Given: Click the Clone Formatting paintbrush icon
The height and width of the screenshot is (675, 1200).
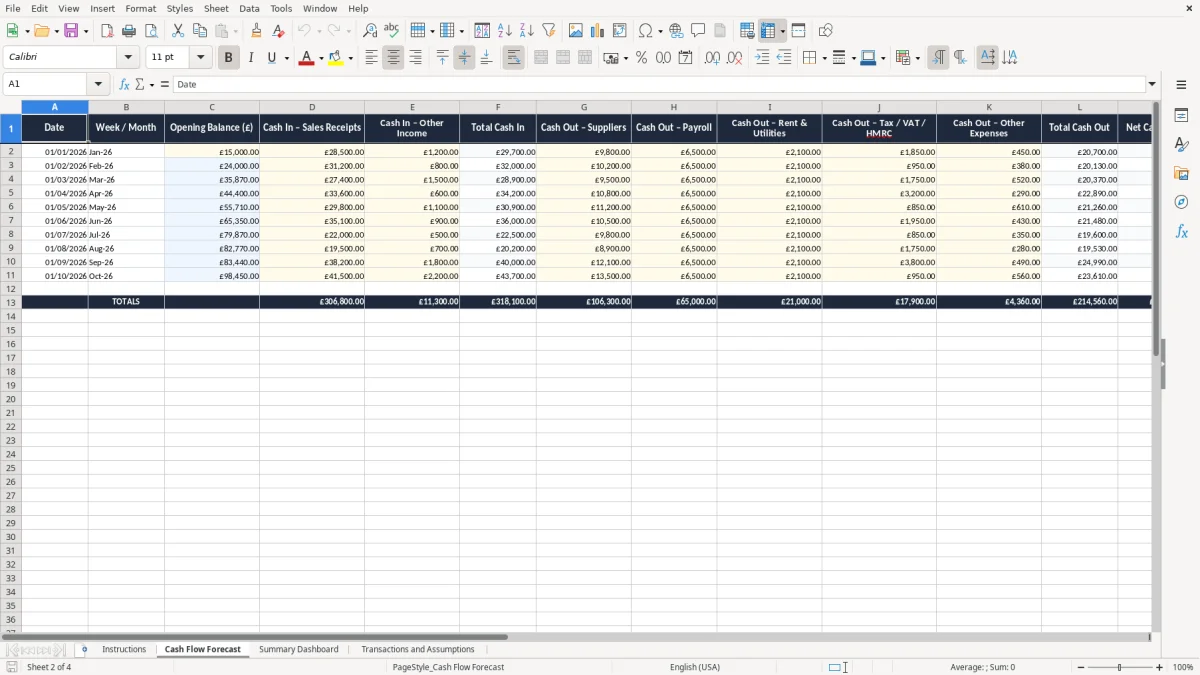Looking at the screenshot, I should coord(257,31).
